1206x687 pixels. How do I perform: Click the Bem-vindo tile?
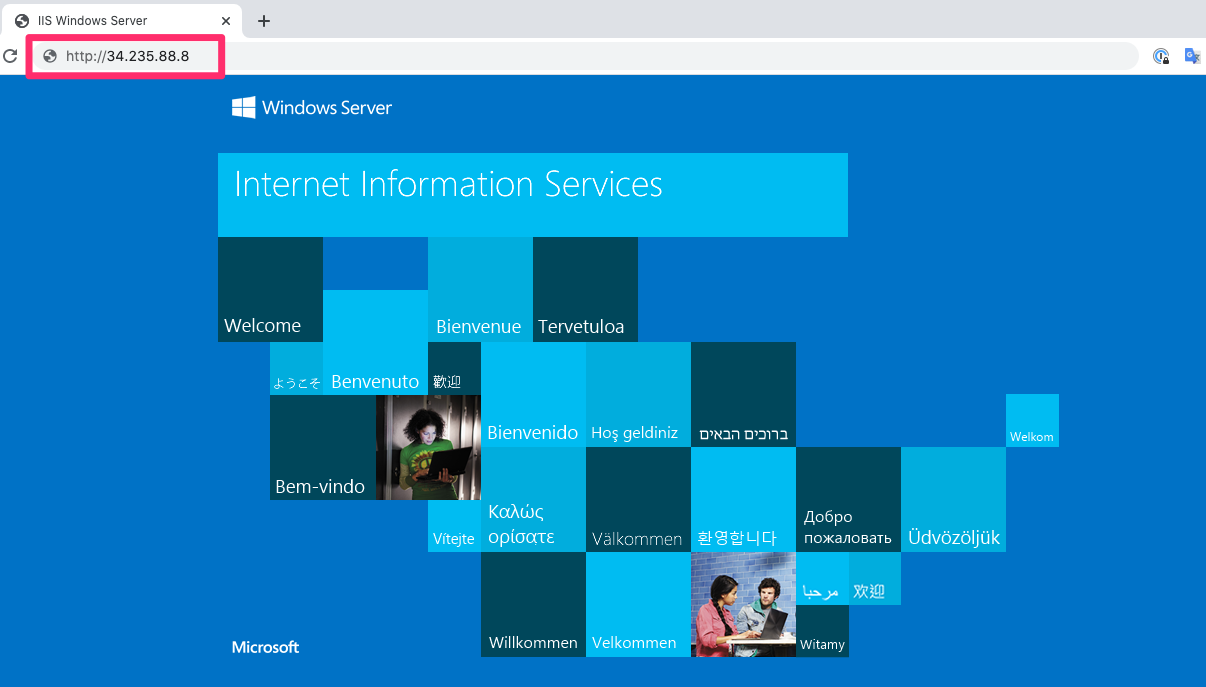[x=323, y=448]
